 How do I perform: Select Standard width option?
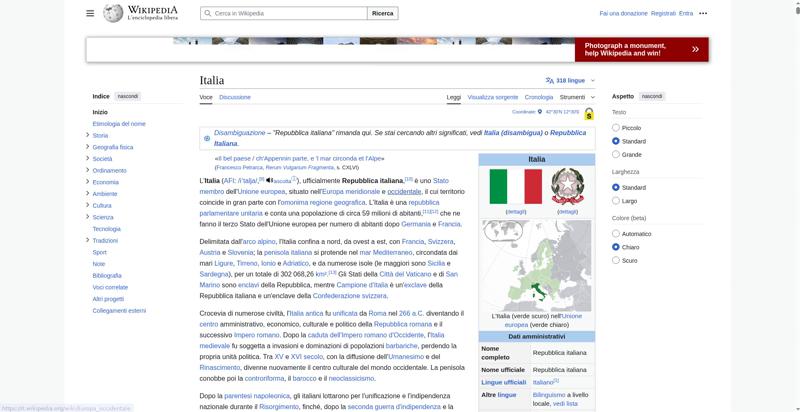tap(616, 188)
